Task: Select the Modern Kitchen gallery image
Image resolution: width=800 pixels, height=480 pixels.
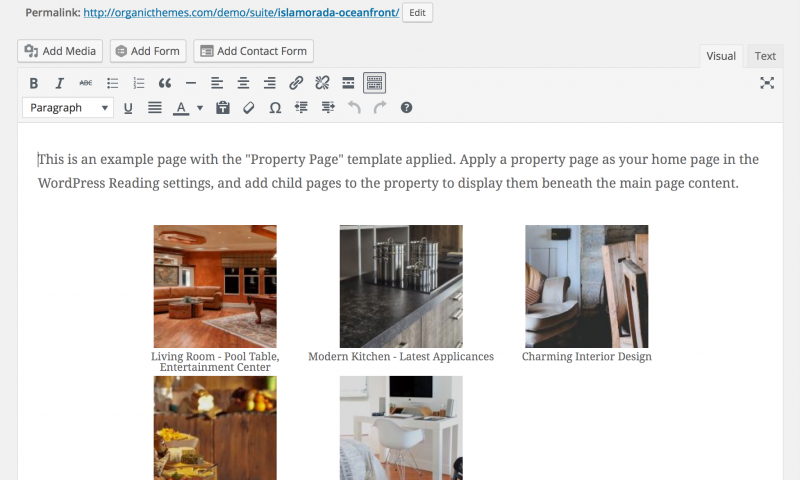Action: point(402,287)
